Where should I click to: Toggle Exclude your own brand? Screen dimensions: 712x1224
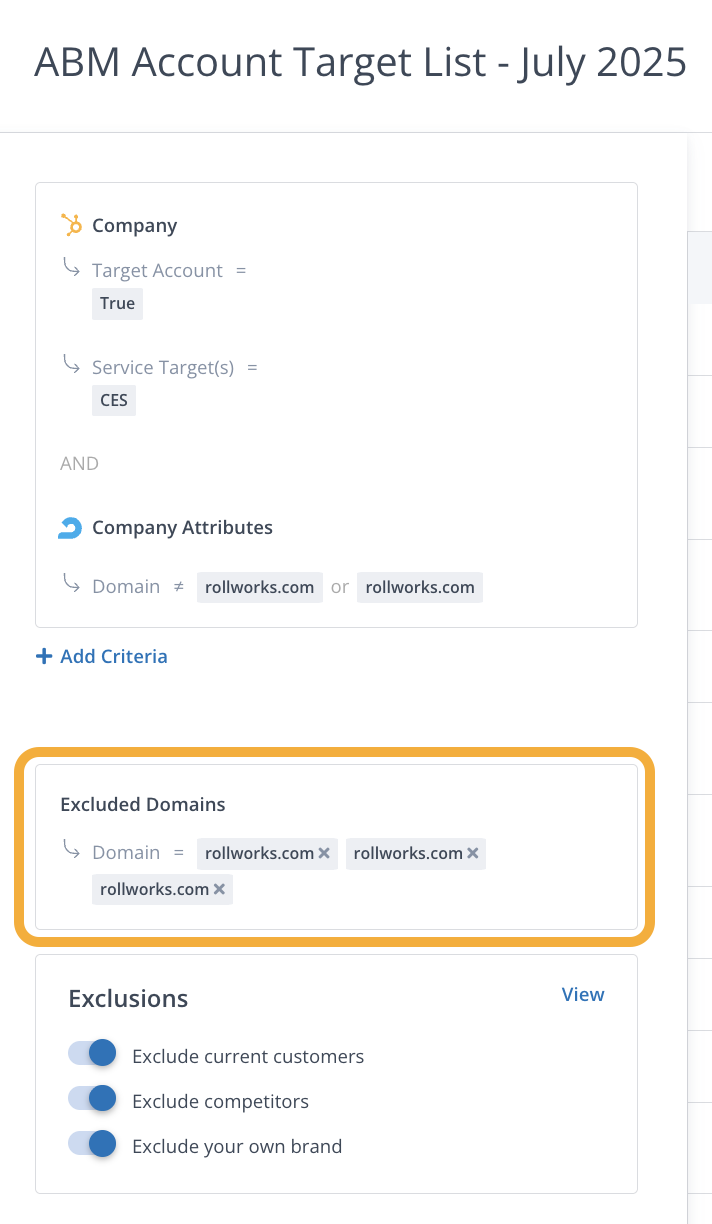point(92,1144)
